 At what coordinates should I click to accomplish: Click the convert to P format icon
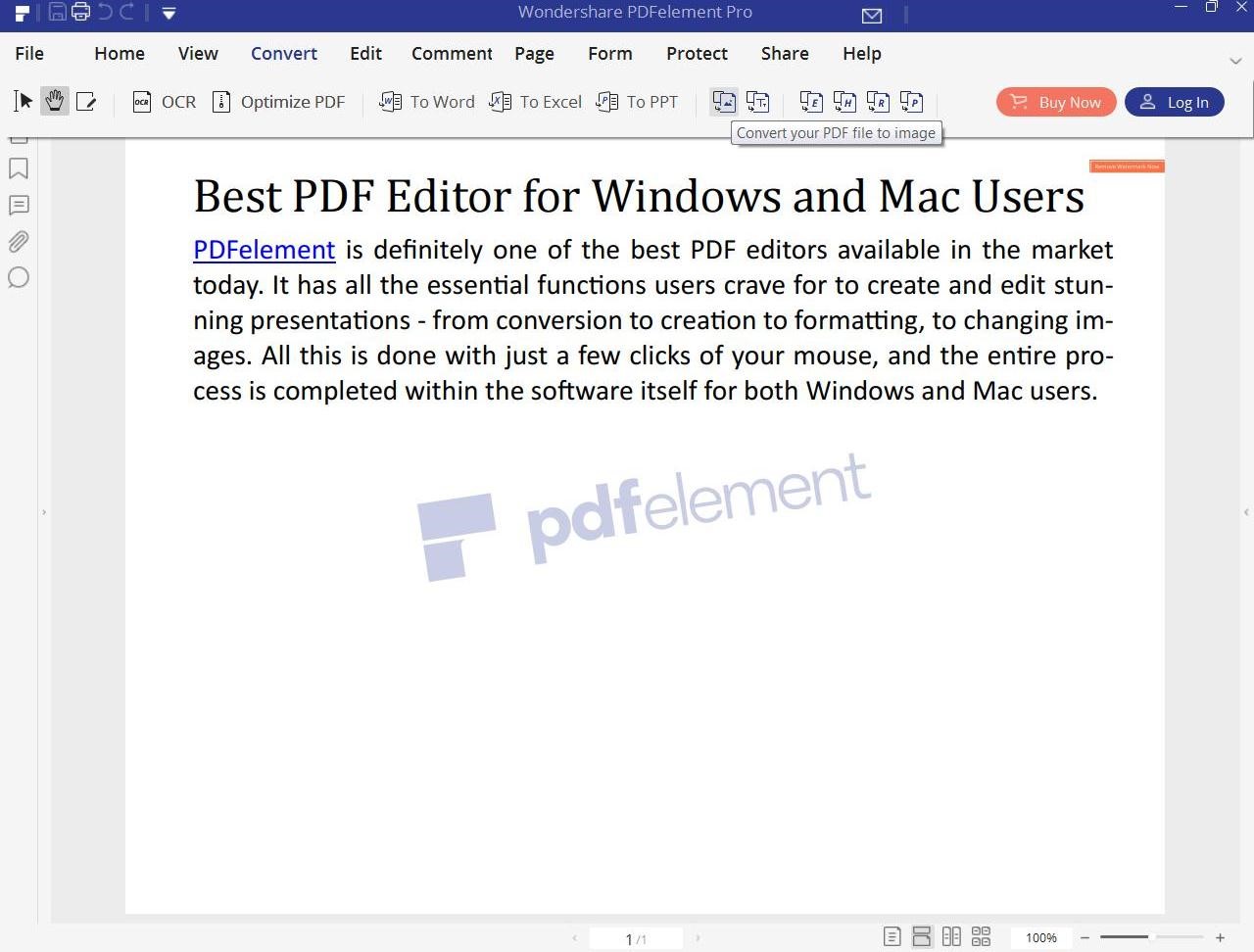coord(911,102)
